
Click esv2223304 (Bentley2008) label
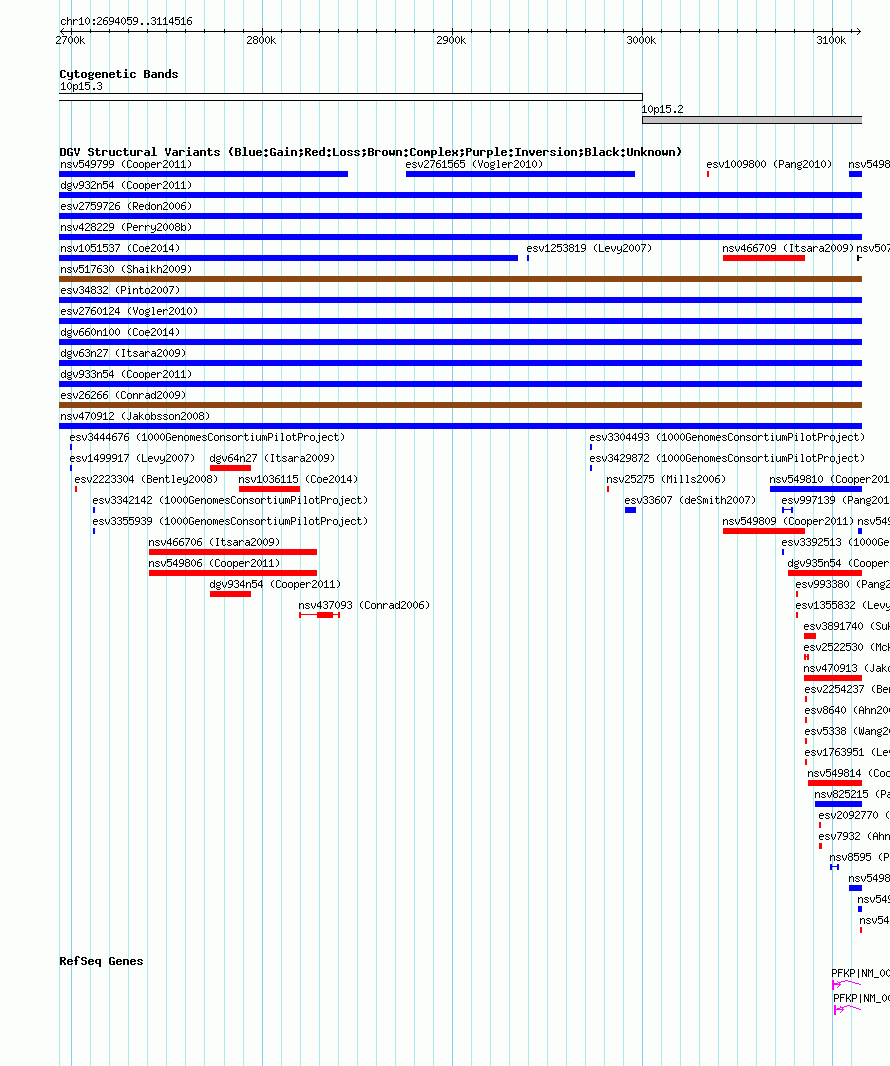coord(146,479)
